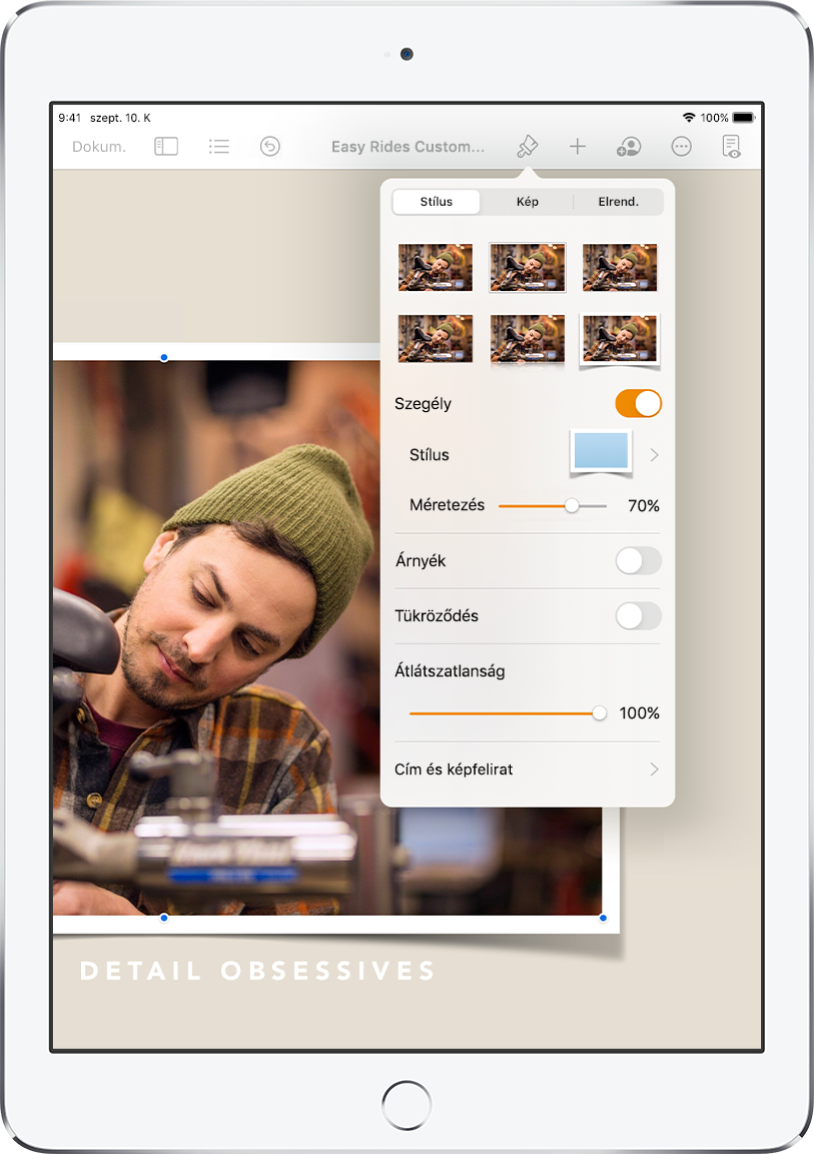Open the table of contents list icon
The height and width of the screenshot is (1154, 814).
(219, 146)
